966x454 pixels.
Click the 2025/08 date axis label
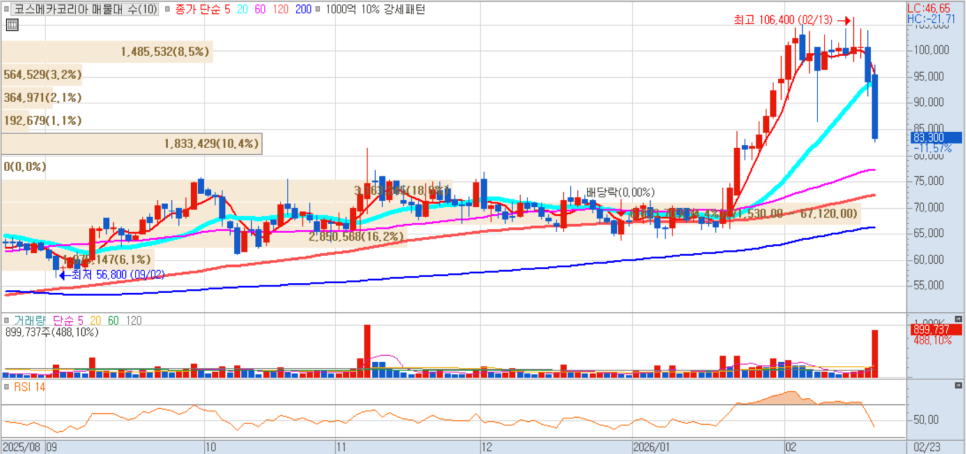21,447
